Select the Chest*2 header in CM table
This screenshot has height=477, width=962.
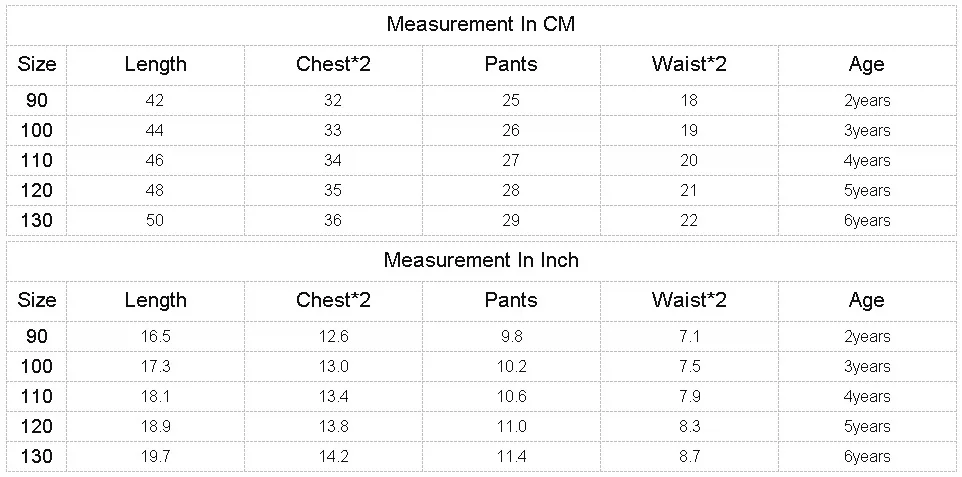[333, 64]
